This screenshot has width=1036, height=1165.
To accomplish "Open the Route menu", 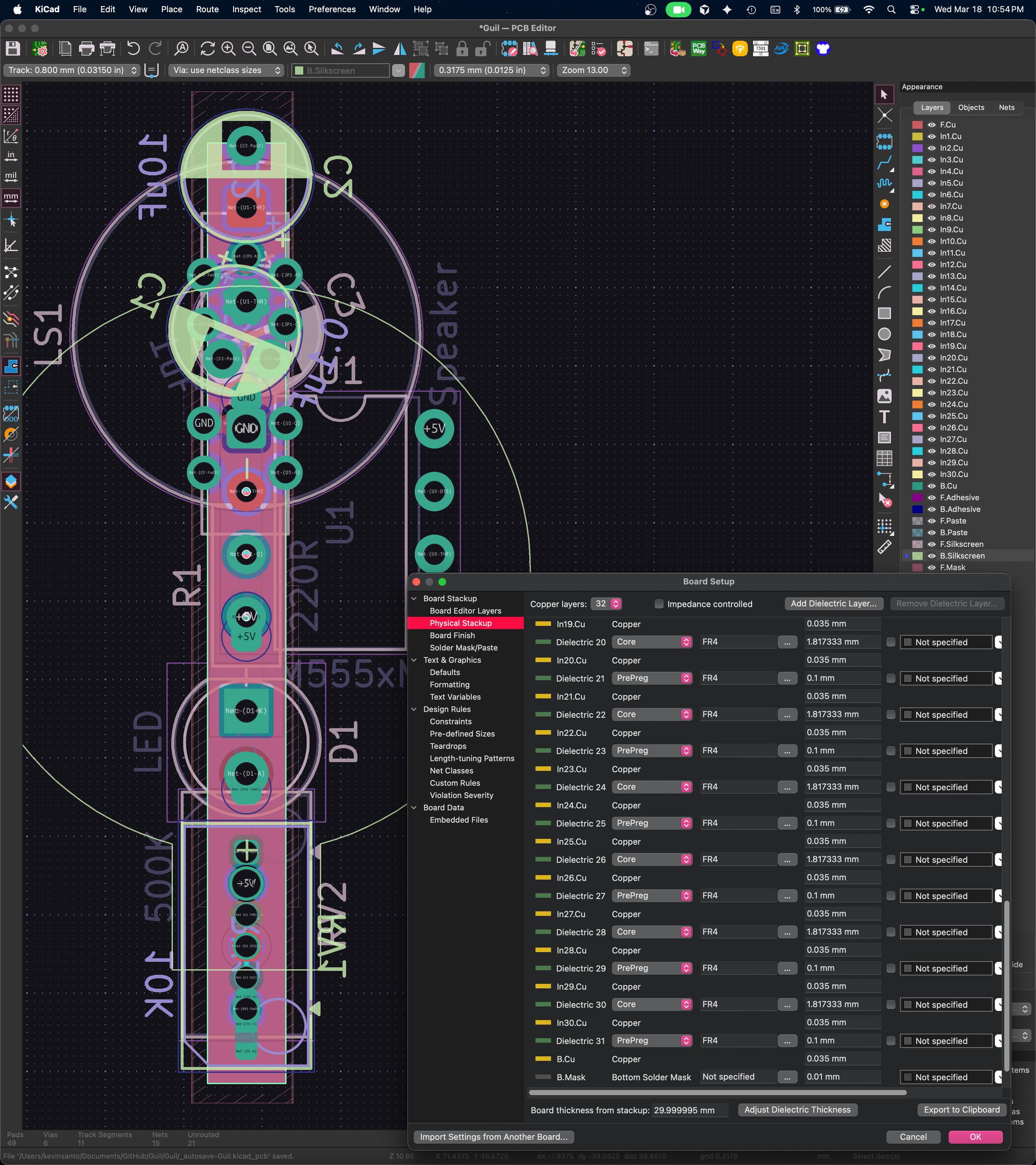I will (207, 9).
